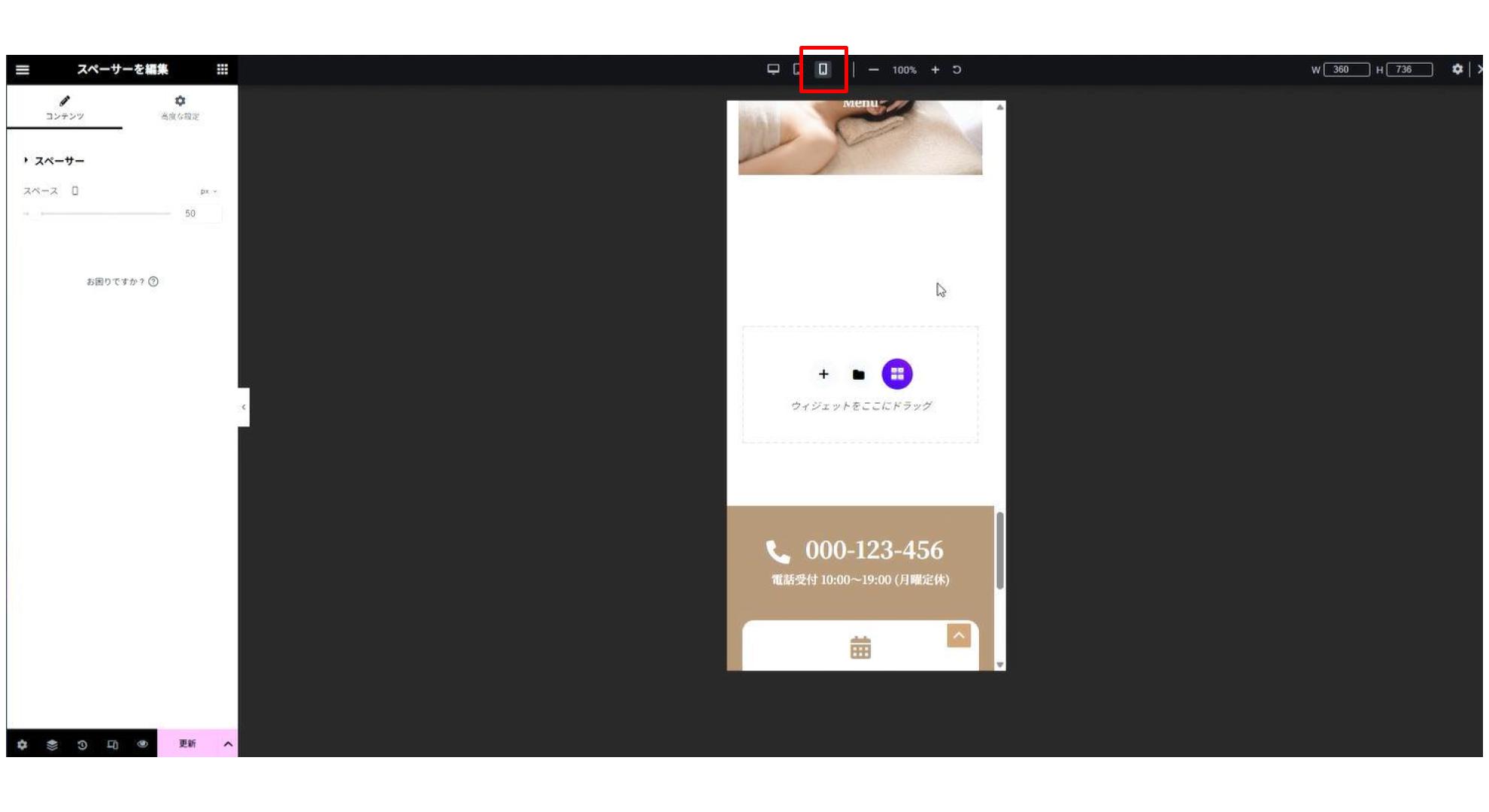Toggle responsive mode in bottom bar
This screenshot has height=812, width=1489.
pos(112,744)
